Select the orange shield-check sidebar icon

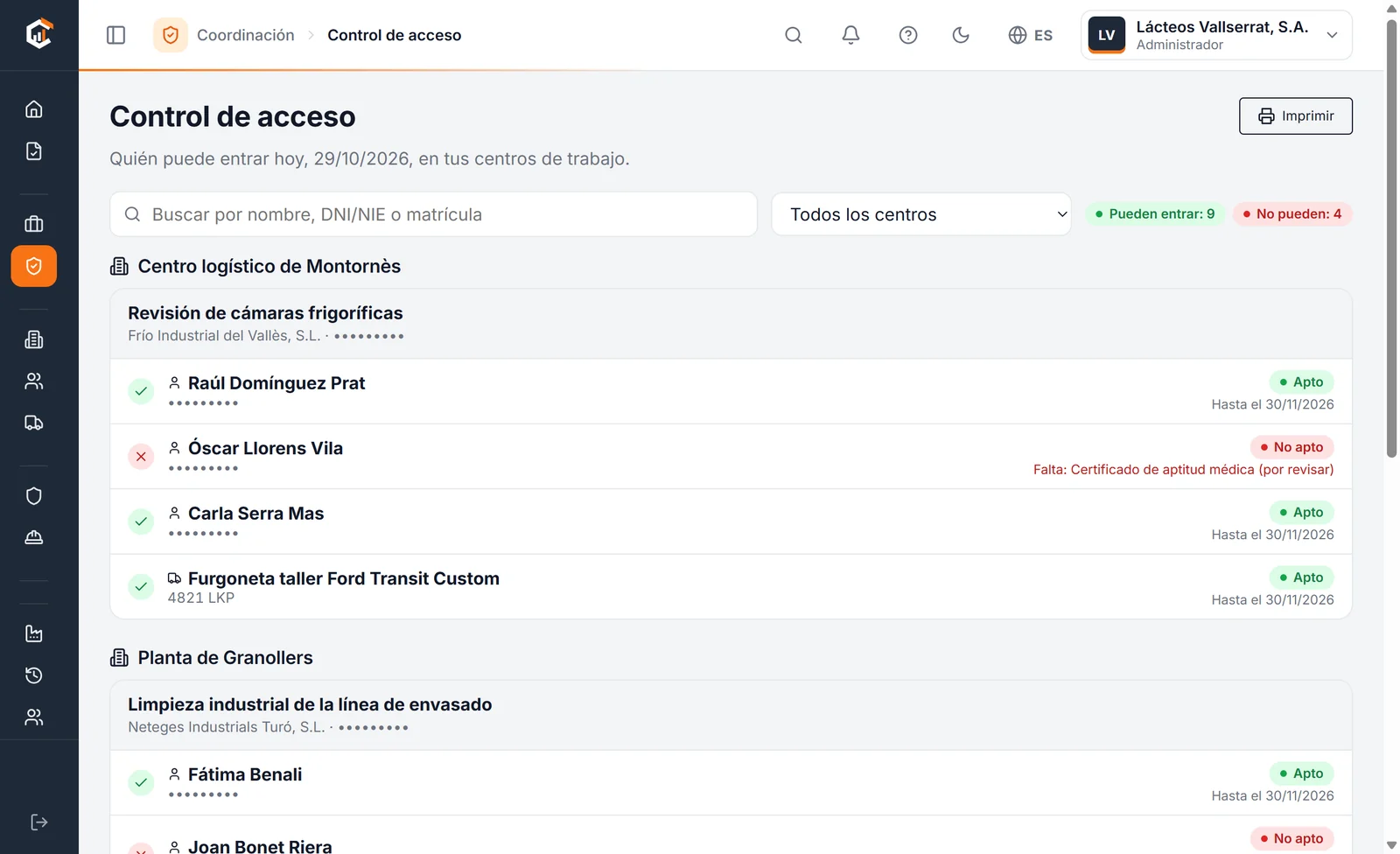[x=34, y=266]
